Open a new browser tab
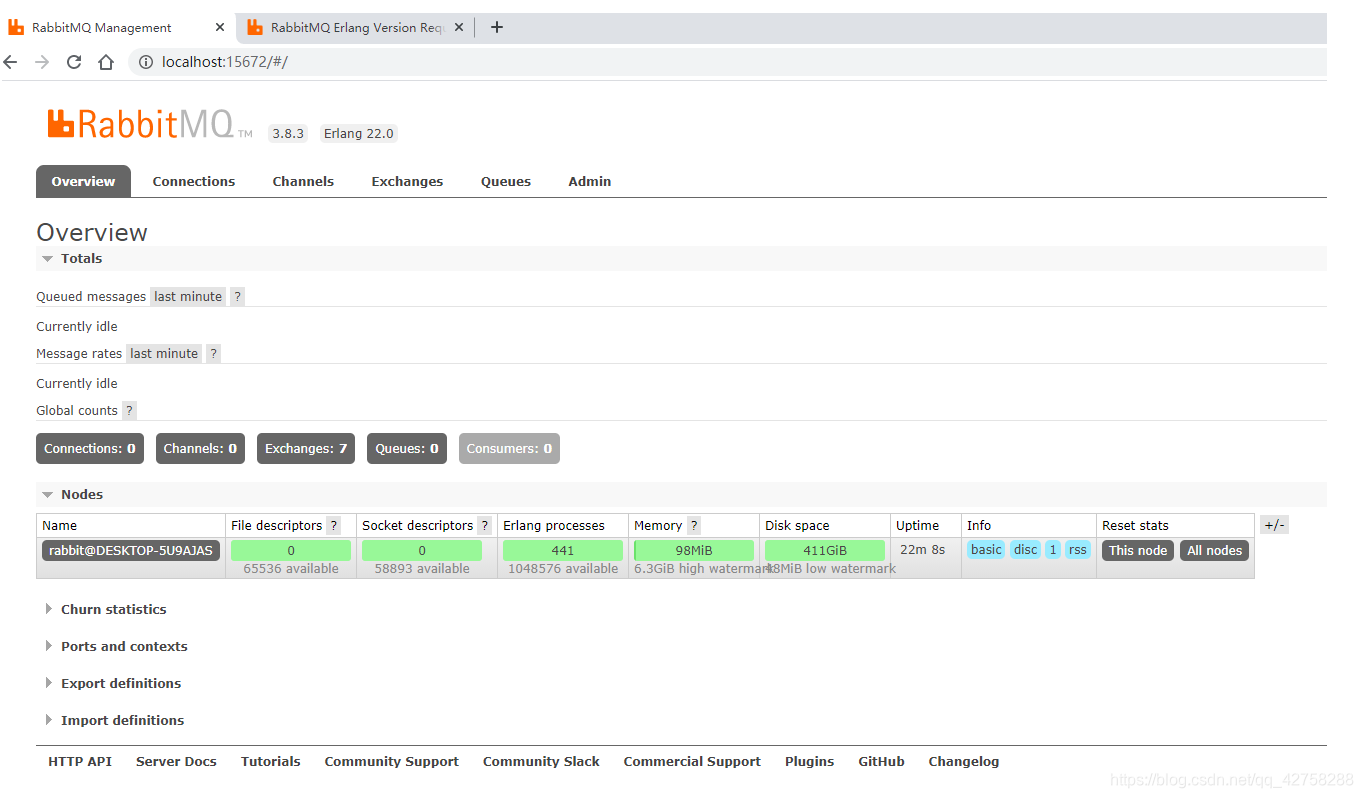 [x=497, y=27]
